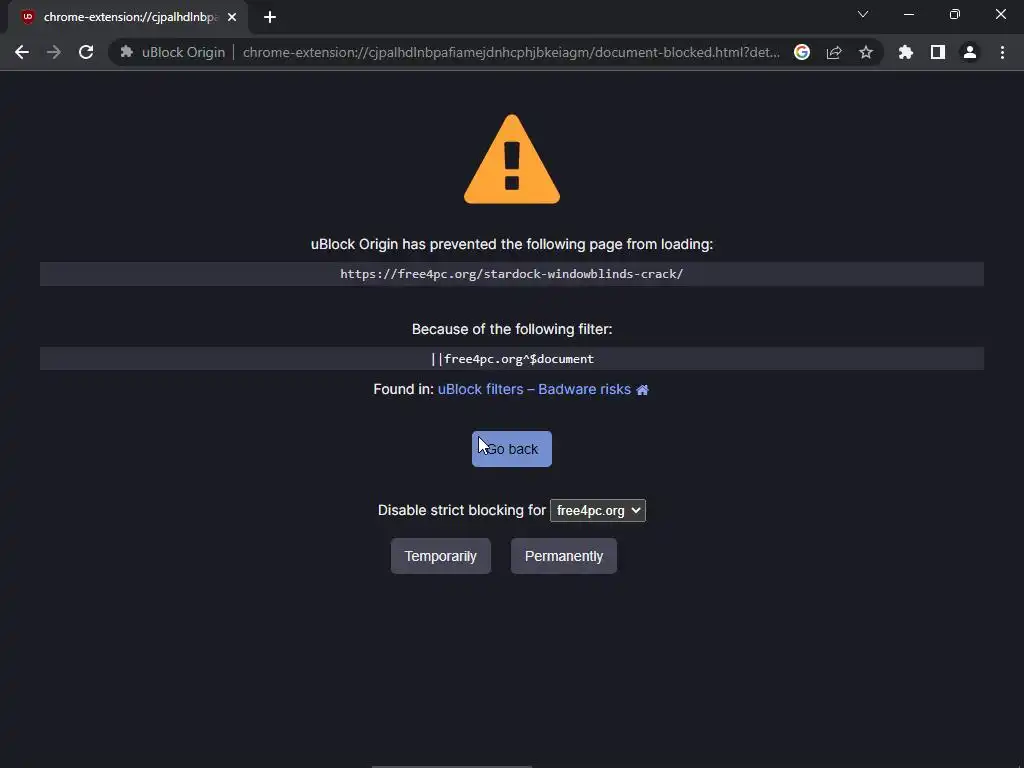Open the profile avatar menu
The height and width of the screenshot is (768, 1024).
[x=970, y=52]
